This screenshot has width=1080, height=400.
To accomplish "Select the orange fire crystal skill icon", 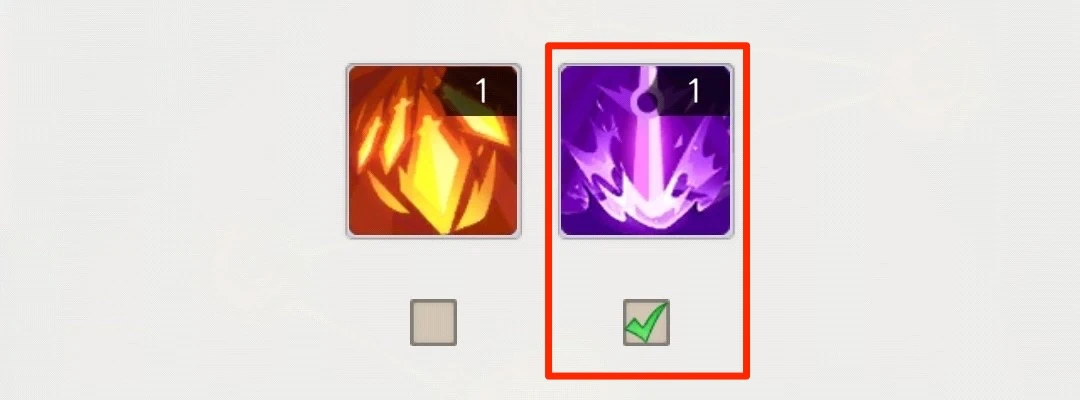I will pos(433,151).
